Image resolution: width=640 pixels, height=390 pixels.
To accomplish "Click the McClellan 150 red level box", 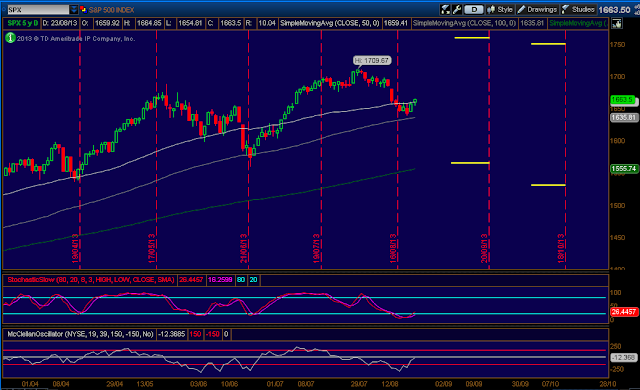I will [x=196, y=334].
